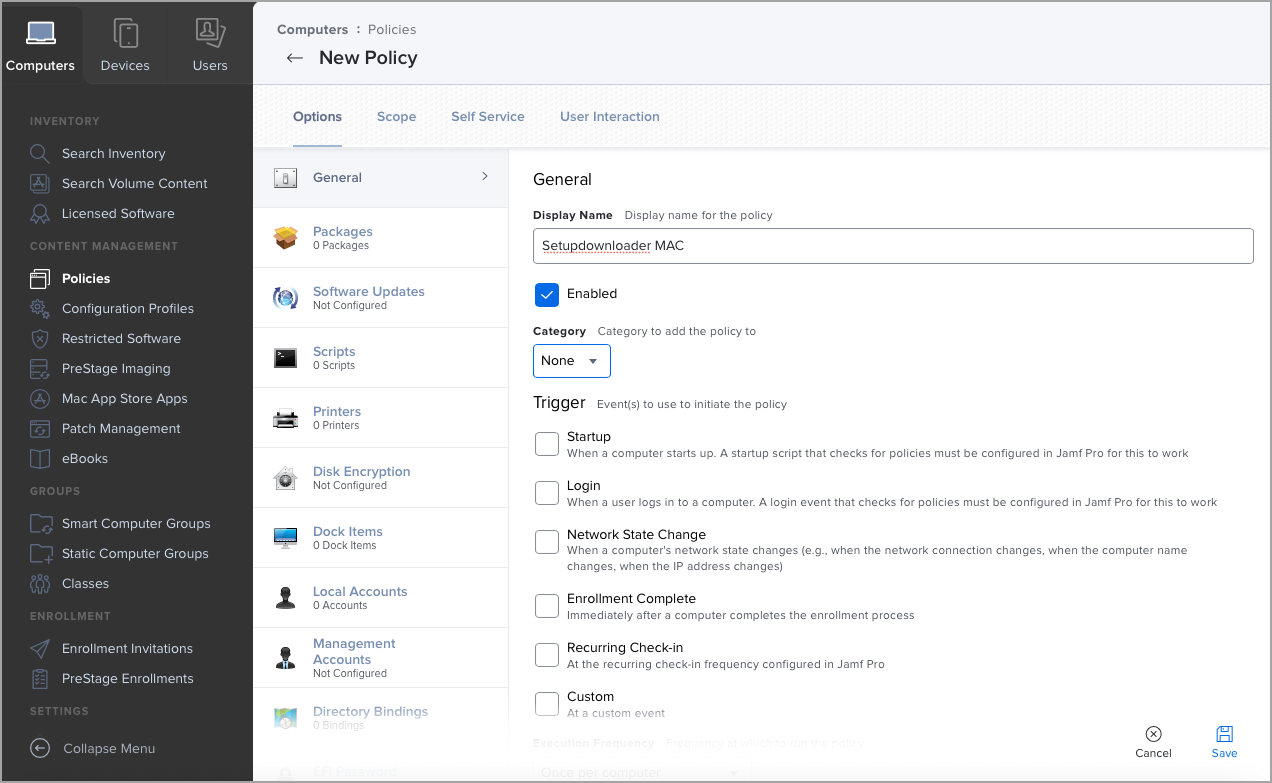Click the Save disk icon

[x=1224, y=734]
